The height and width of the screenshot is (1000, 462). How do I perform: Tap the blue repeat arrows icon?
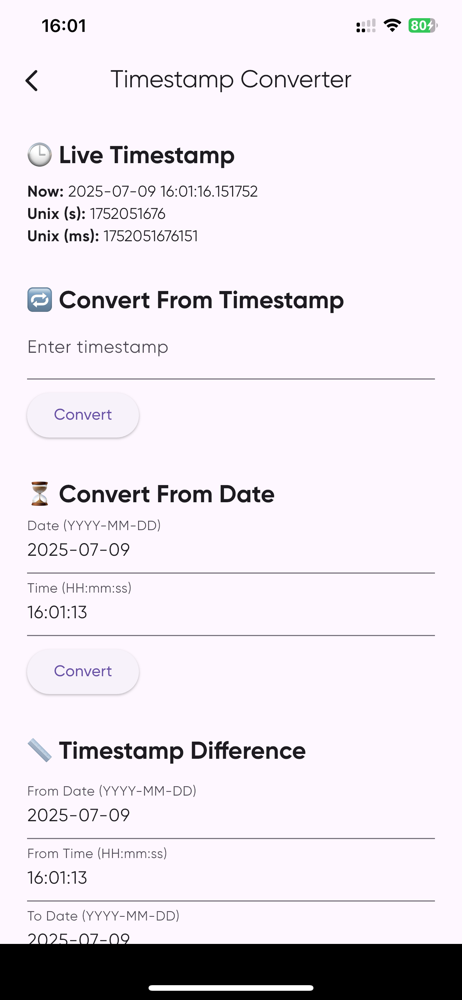pos(40,300)
